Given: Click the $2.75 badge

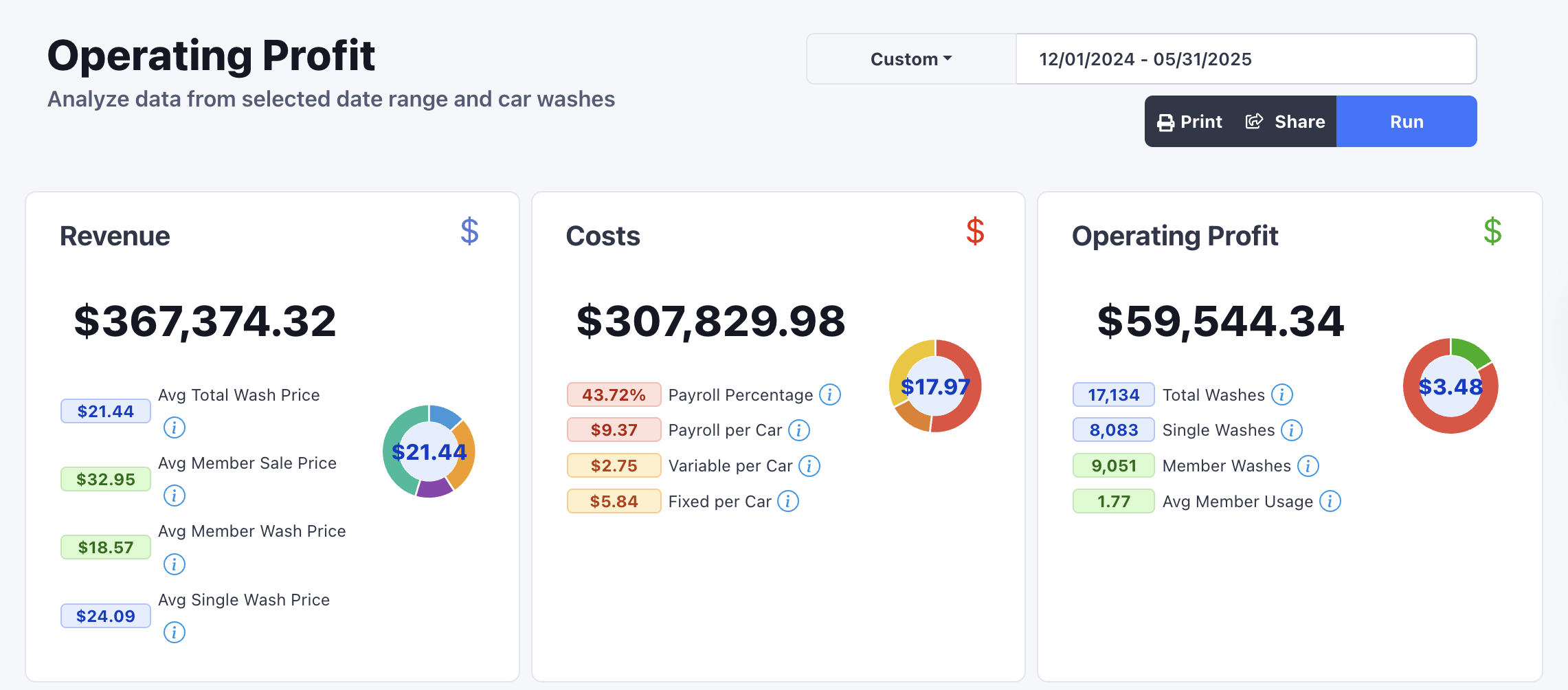Looking at the screenshot, I should (614, 466).
